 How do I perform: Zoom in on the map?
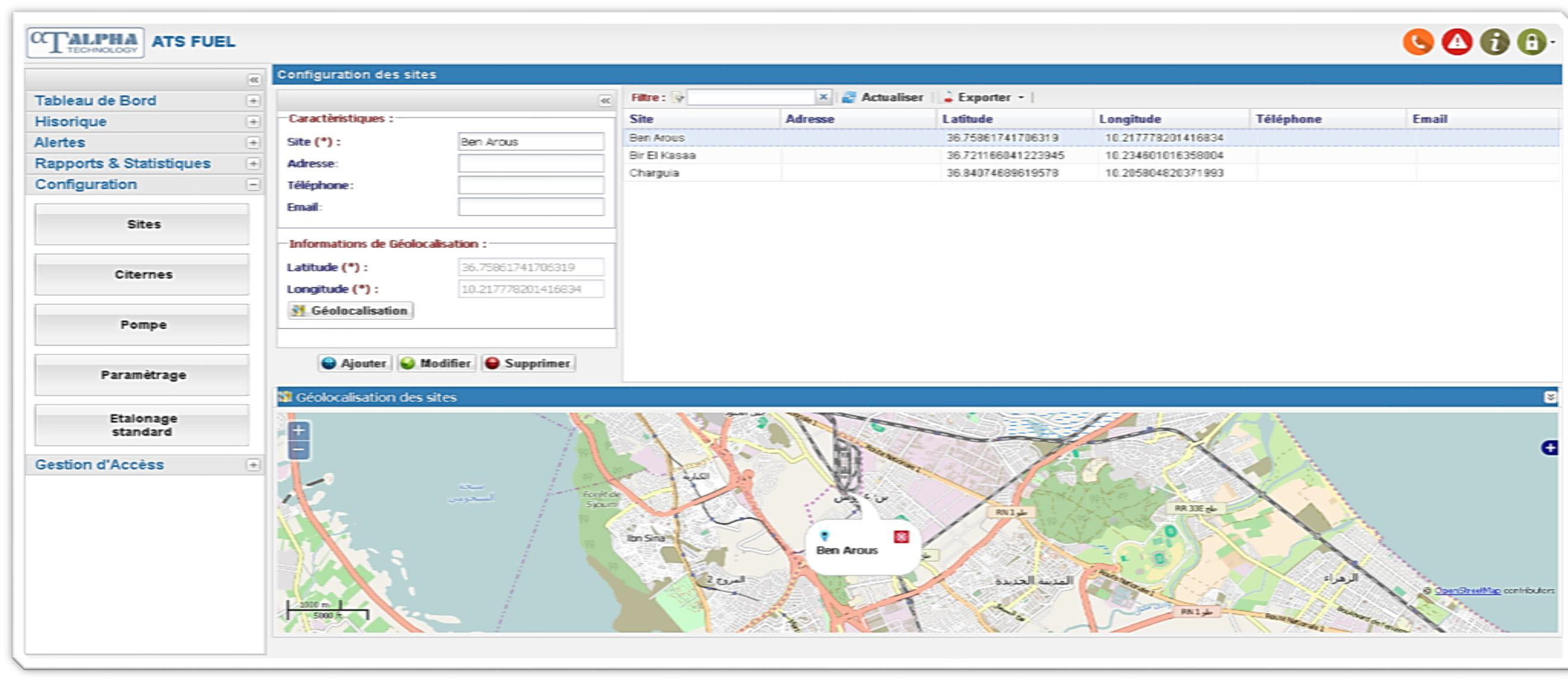pyautogui.click(x=298, y=431)
